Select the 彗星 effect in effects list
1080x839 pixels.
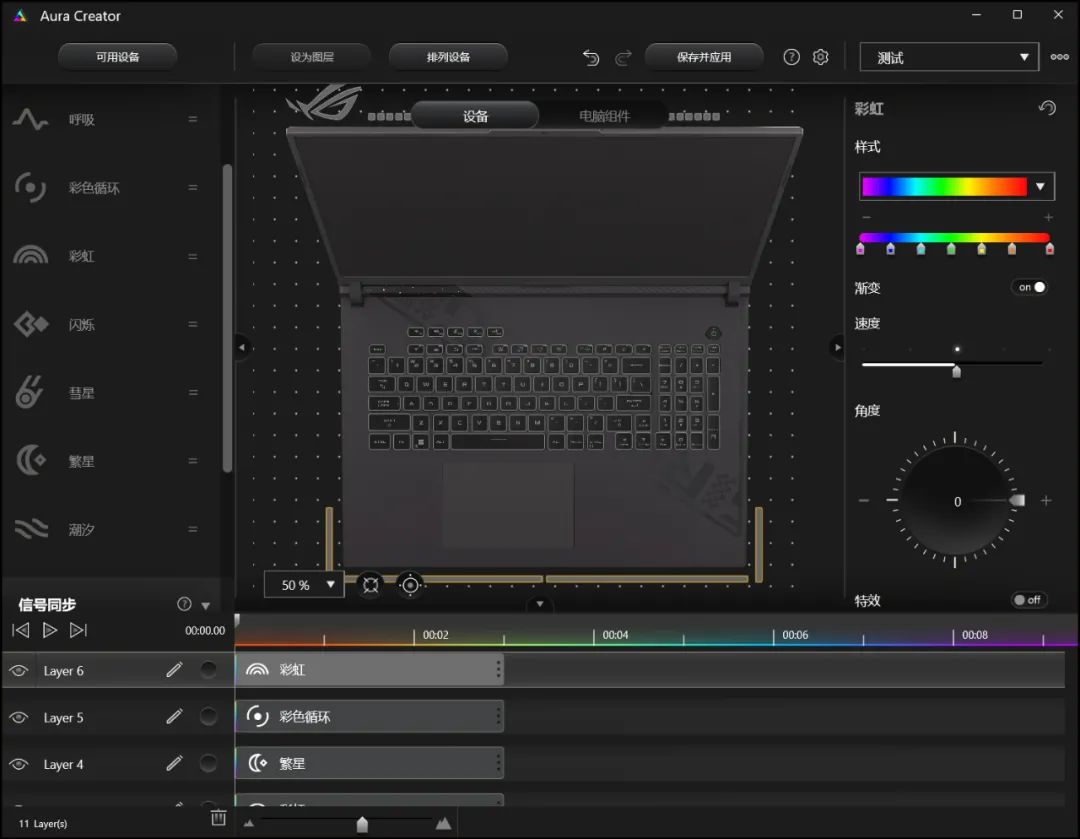82,393
